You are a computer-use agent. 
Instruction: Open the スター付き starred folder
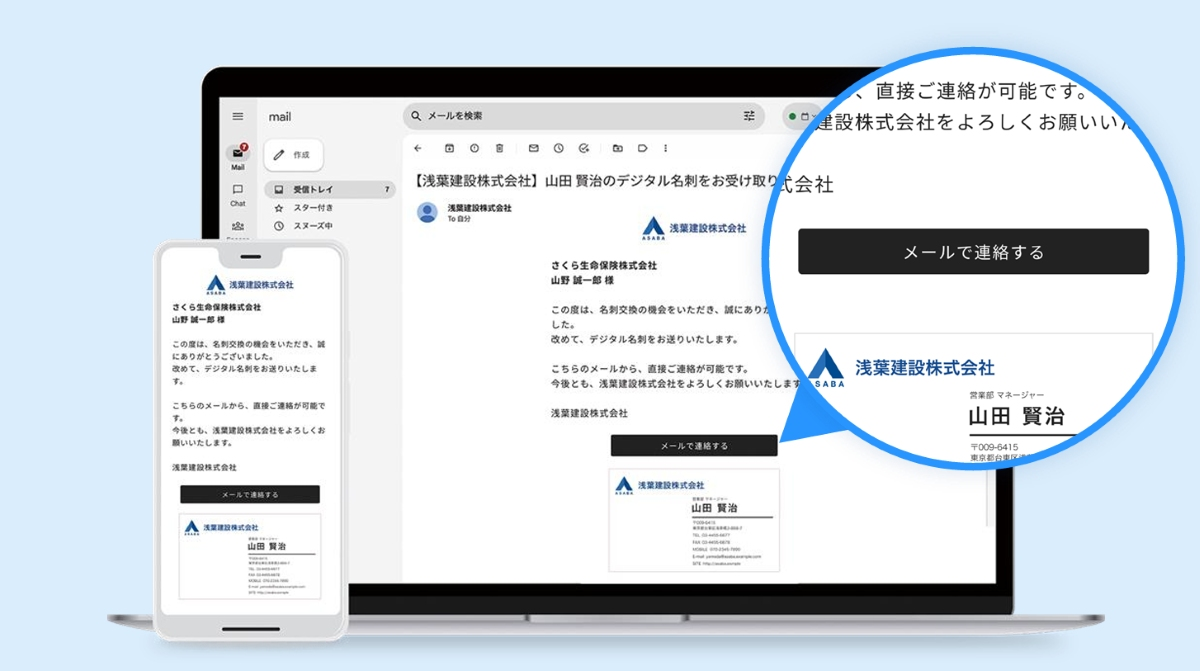(313, 208)
